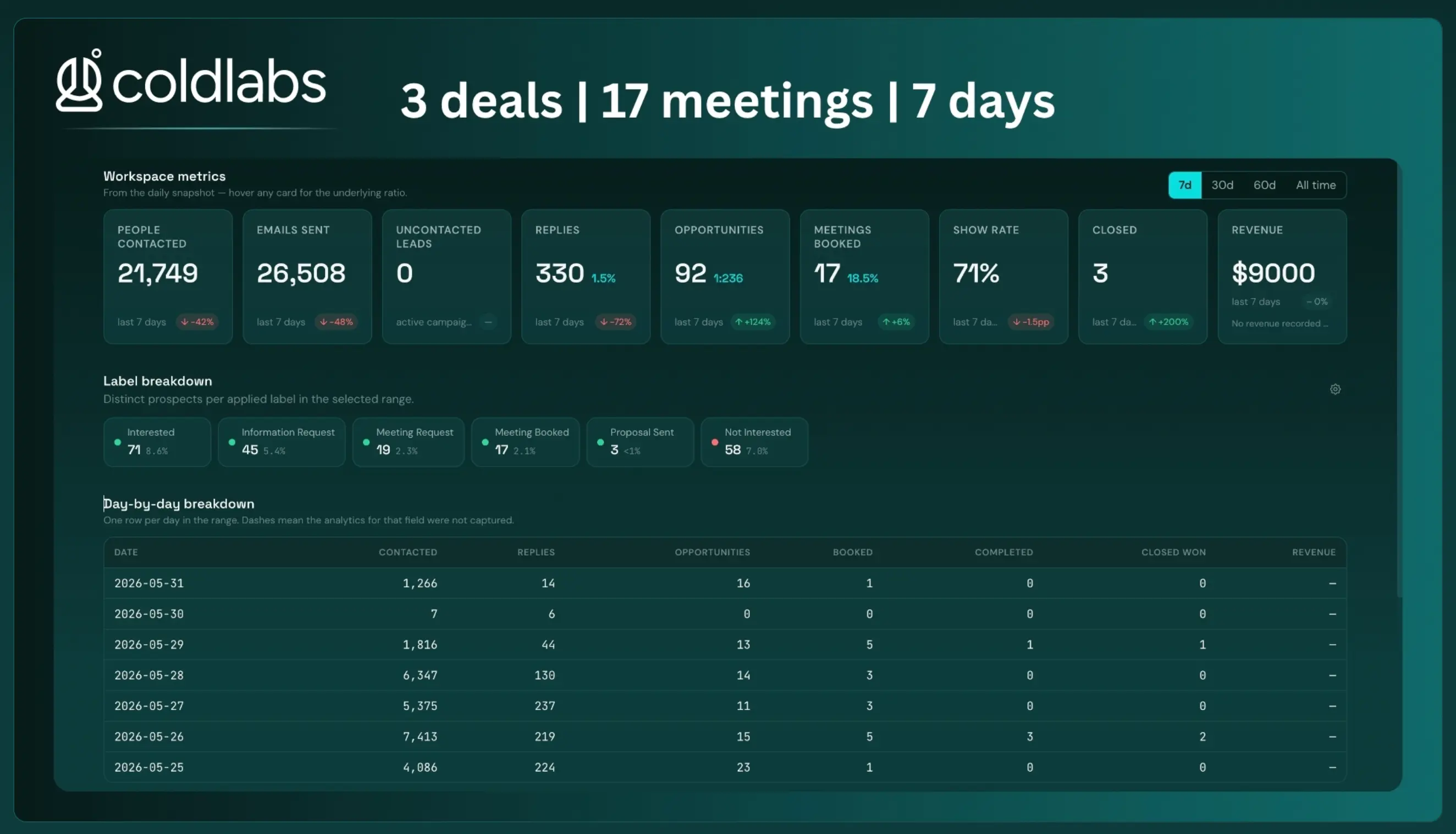
Task: Click the -1.5pp change badge
Action: [1030, 322]
